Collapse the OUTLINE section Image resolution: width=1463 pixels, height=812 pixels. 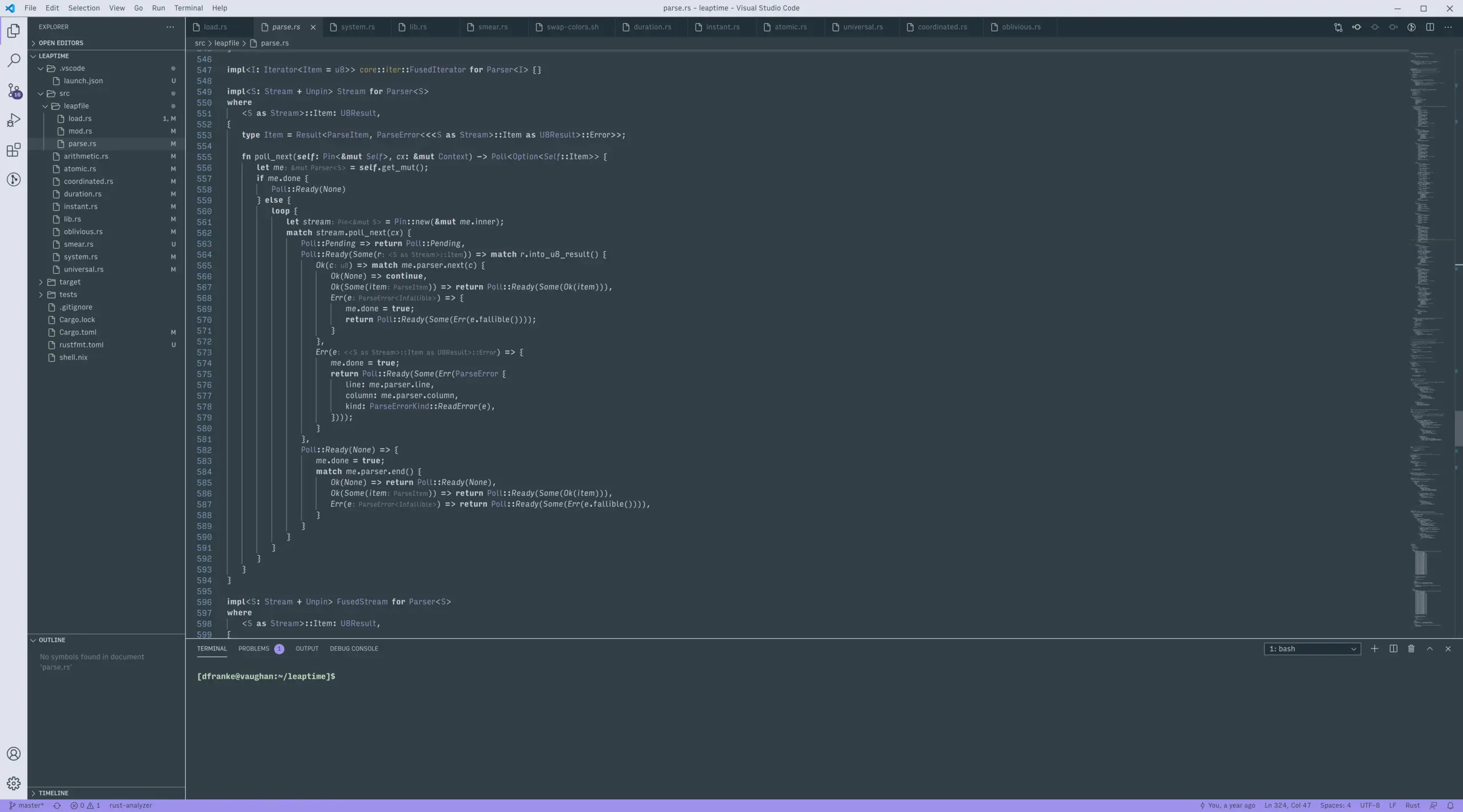click(x=106, y=640)
